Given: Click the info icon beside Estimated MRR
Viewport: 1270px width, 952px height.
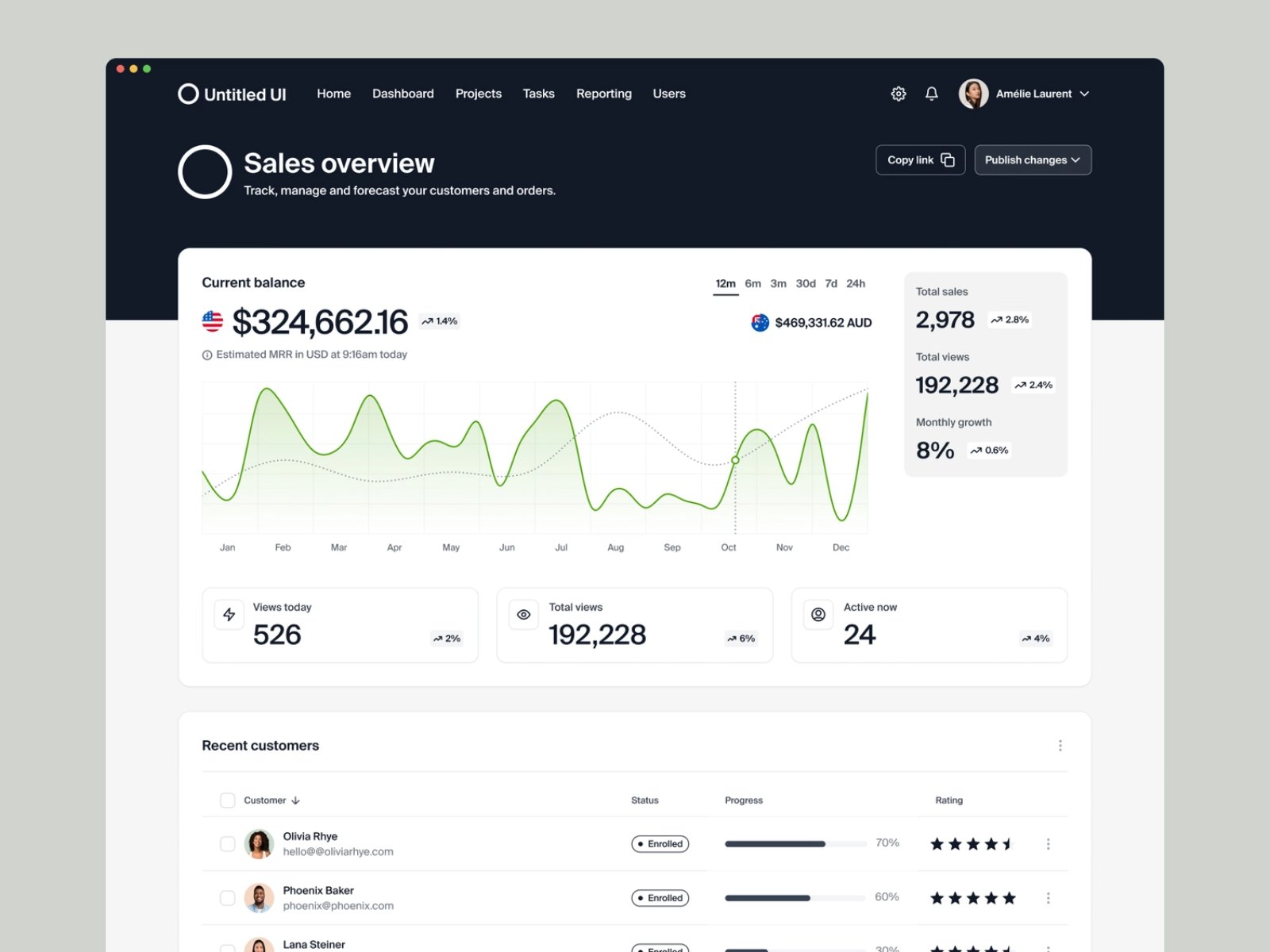Looking at the screenshot, I should (207, 355).
